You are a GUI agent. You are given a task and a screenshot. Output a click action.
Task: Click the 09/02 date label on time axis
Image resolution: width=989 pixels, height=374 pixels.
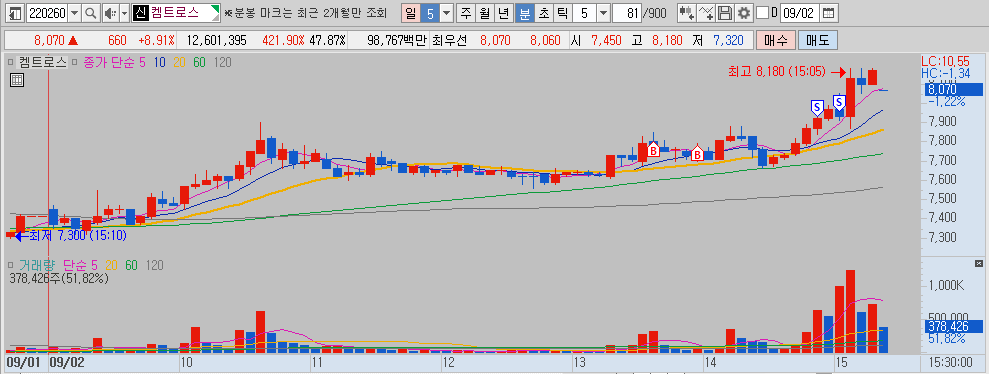click(x=67, y=363)
